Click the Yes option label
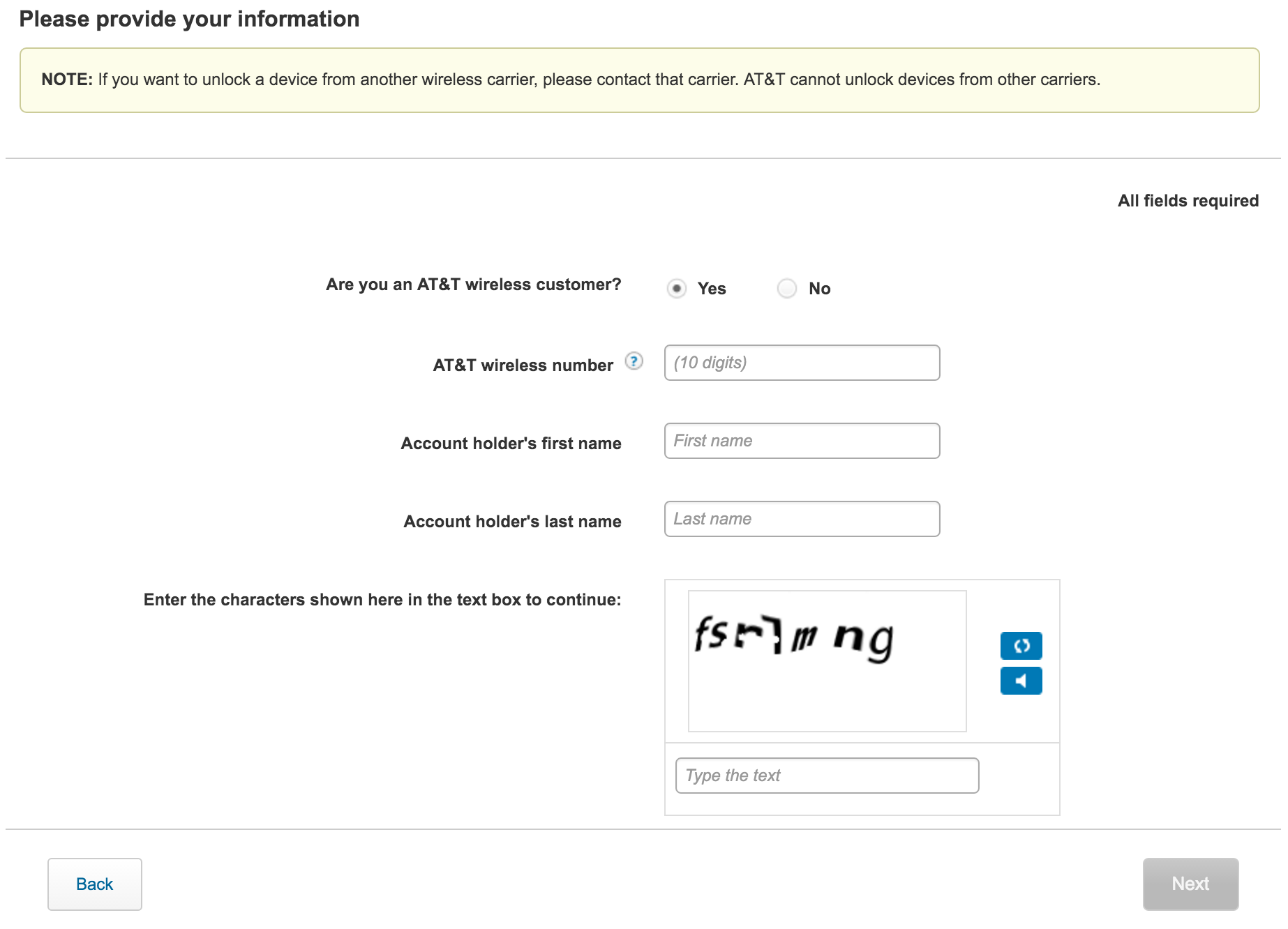The image size is (1288, 929). click(712, 289)
